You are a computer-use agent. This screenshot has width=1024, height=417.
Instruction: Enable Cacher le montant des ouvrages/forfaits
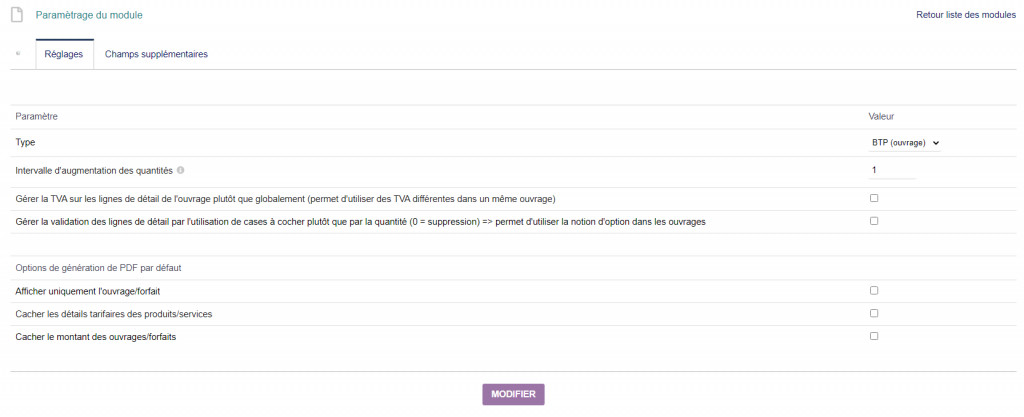874,336
